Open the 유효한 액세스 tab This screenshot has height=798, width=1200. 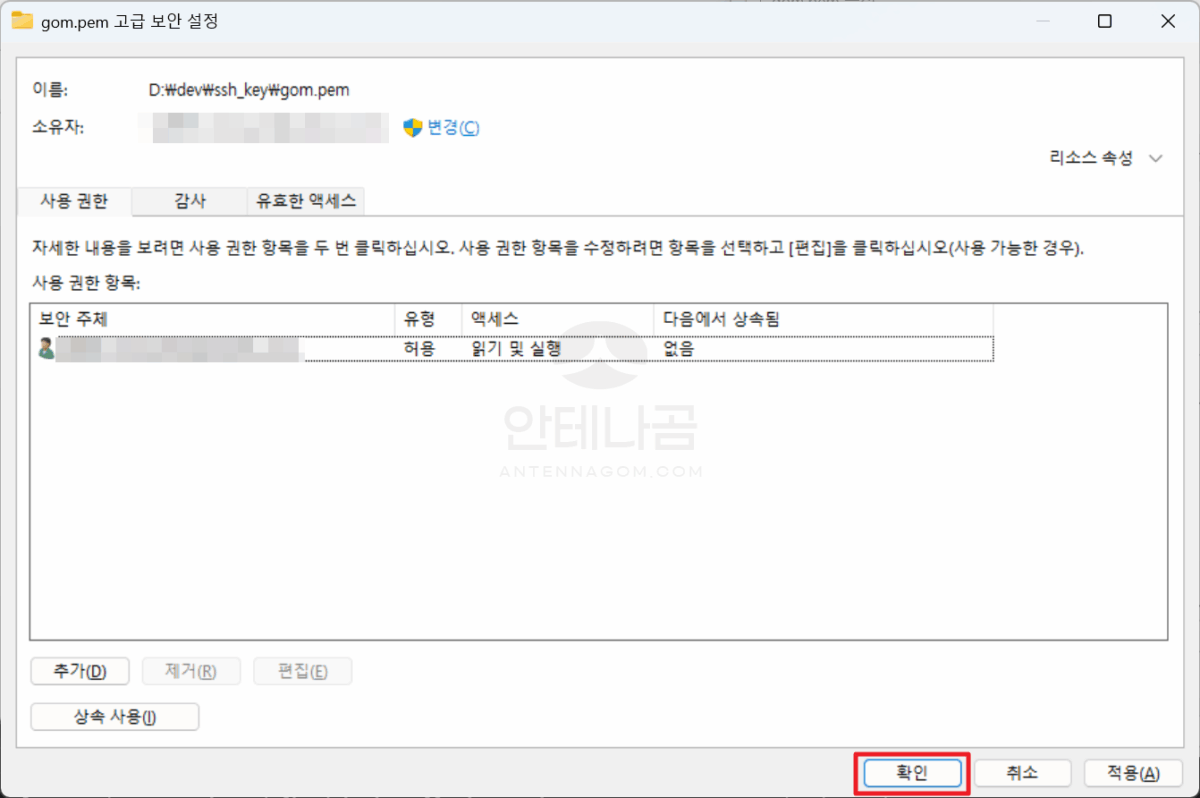pyautogui.click(x=306, y=201)
